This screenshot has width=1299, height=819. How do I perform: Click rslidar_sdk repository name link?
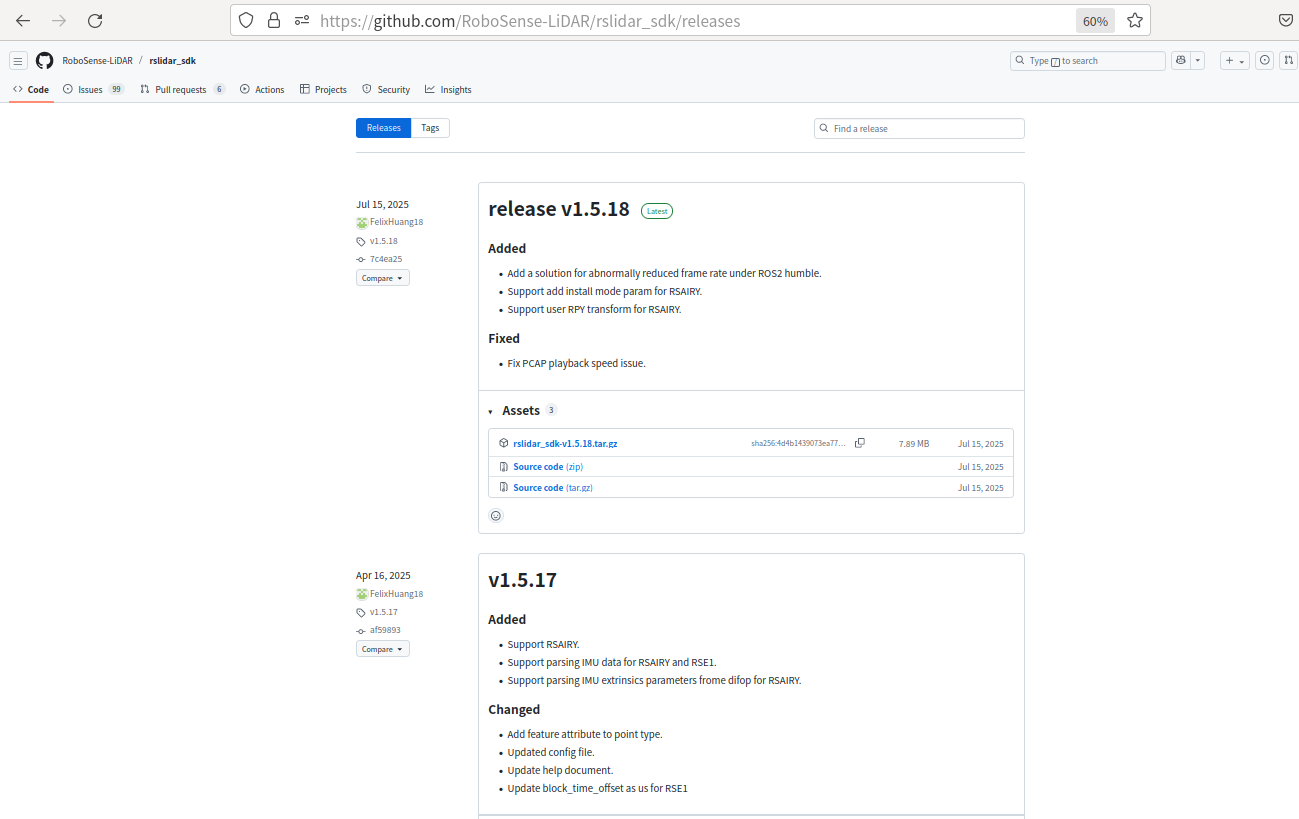172,61
